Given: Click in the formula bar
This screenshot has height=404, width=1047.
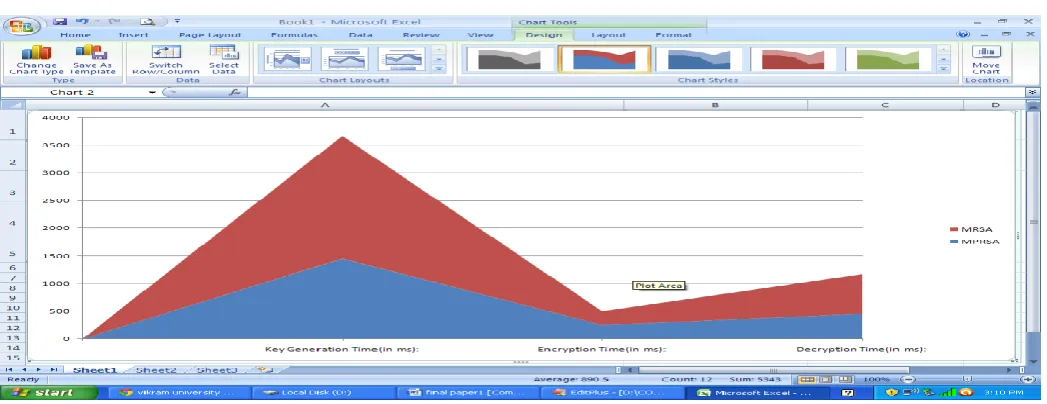Looking at the screenshot, I should pos(637,92).
